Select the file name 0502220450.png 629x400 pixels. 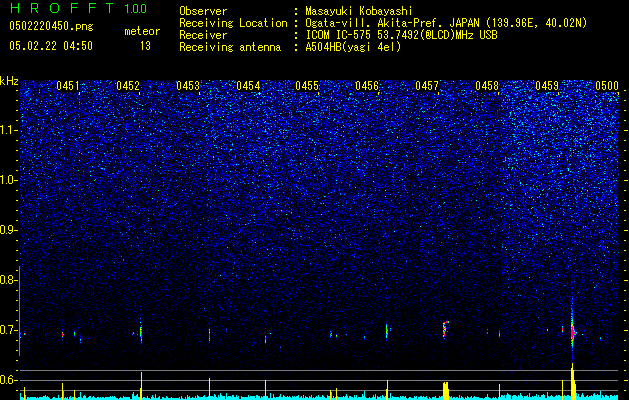point(51,26)
